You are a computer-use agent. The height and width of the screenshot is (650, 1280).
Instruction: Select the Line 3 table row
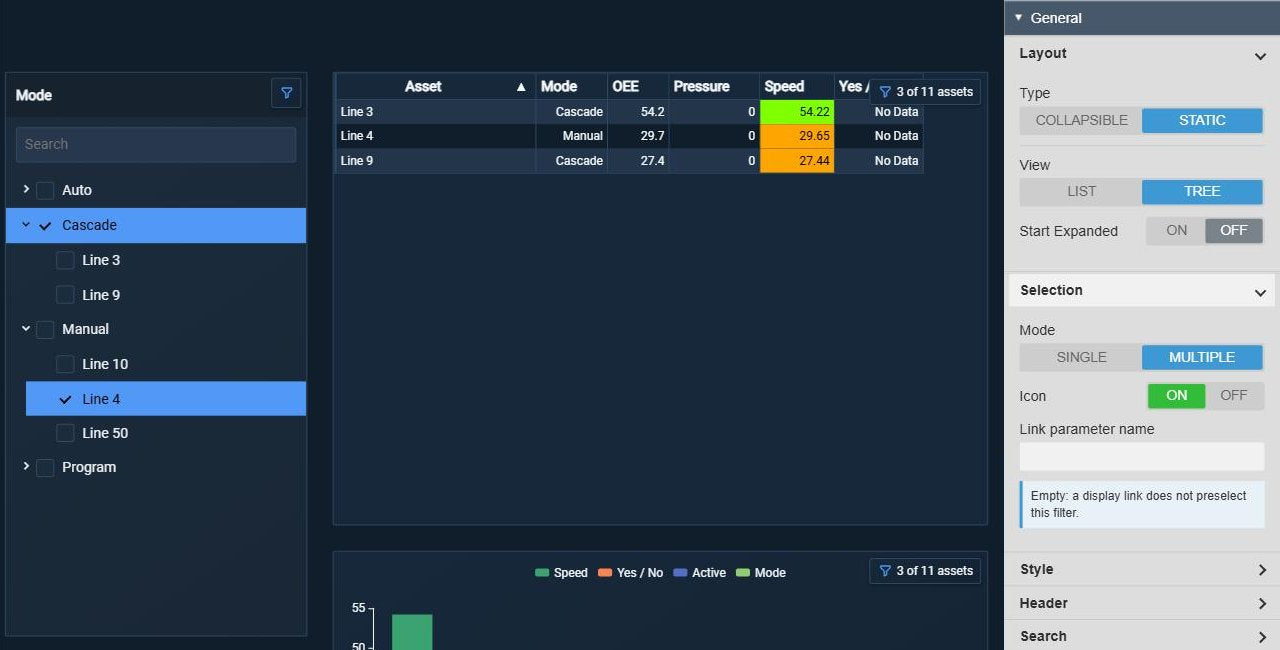coord(629,112)
